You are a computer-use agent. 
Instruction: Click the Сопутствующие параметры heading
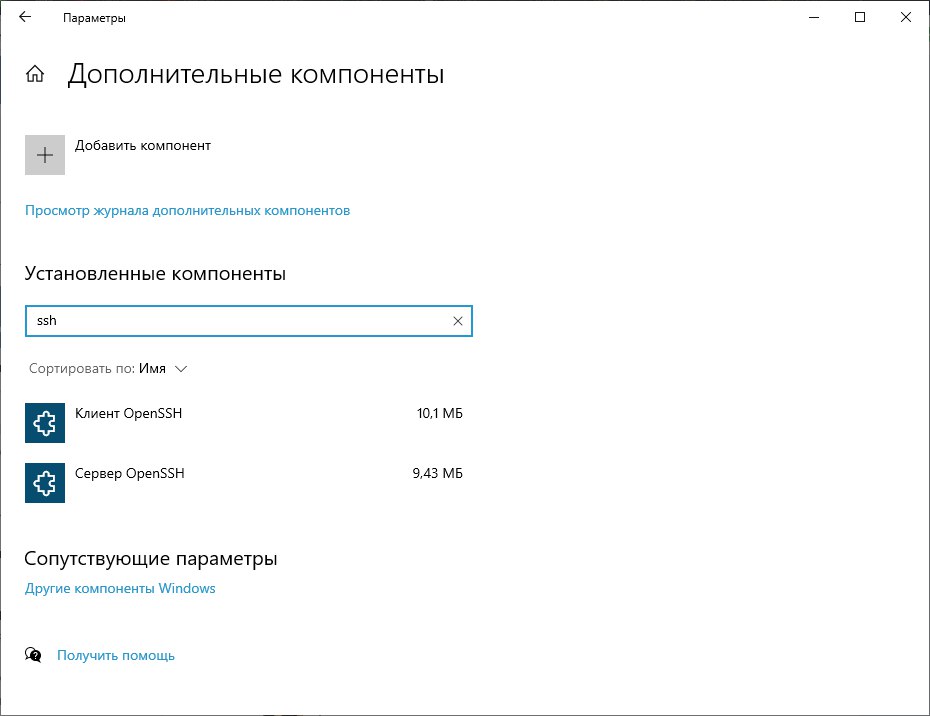(151, 559)
